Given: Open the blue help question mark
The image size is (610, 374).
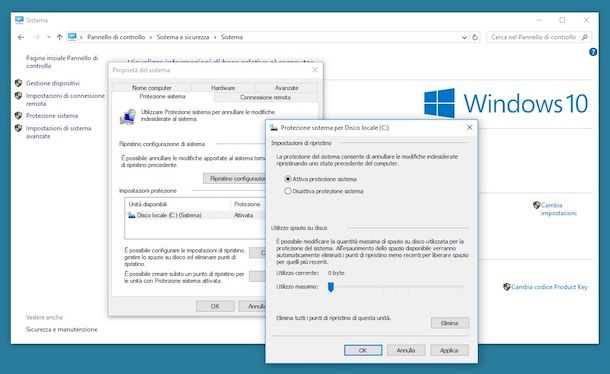Looking at the screenshot, I should click(593, 52).
